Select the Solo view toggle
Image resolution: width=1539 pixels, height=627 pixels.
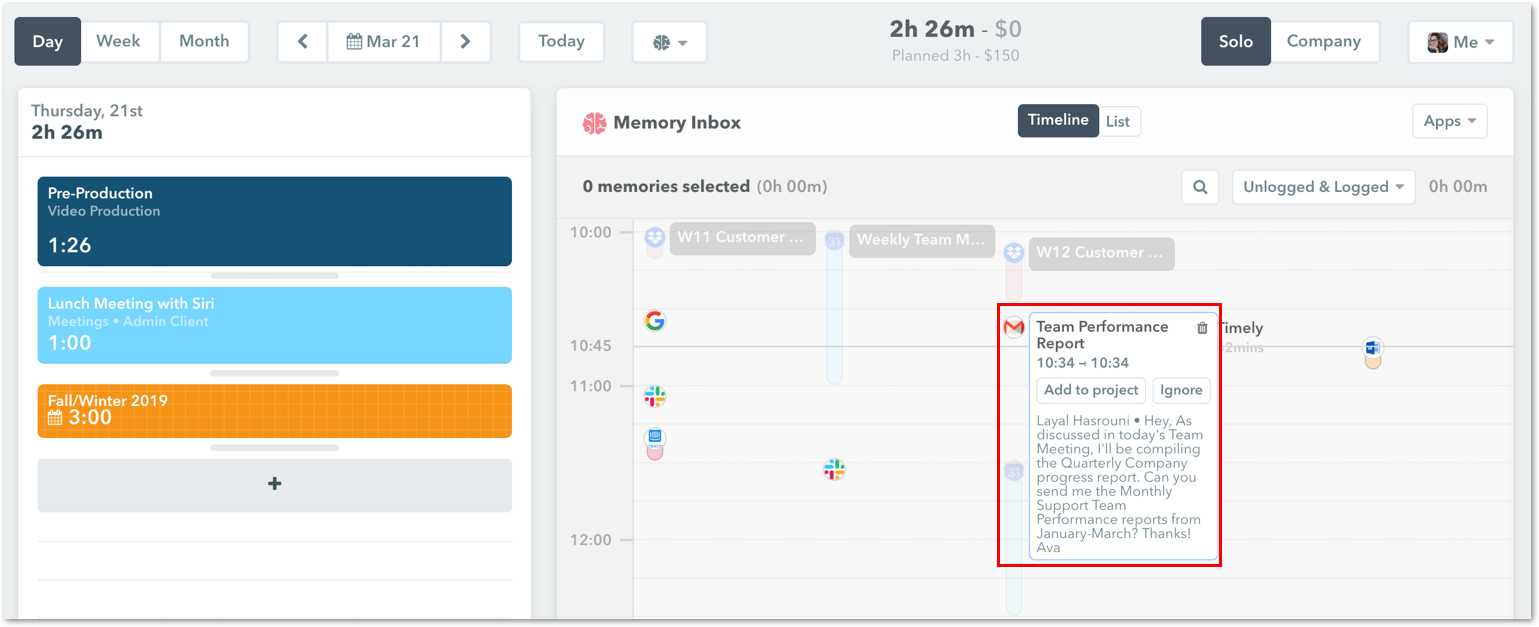pyautogui.click(x=1235, y=41)
